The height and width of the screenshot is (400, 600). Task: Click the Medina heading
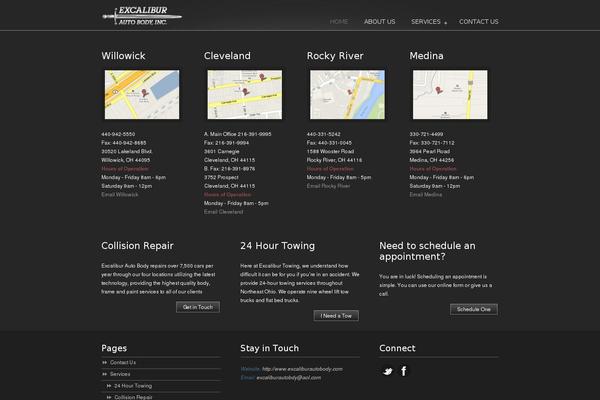[x=426, y=56]
